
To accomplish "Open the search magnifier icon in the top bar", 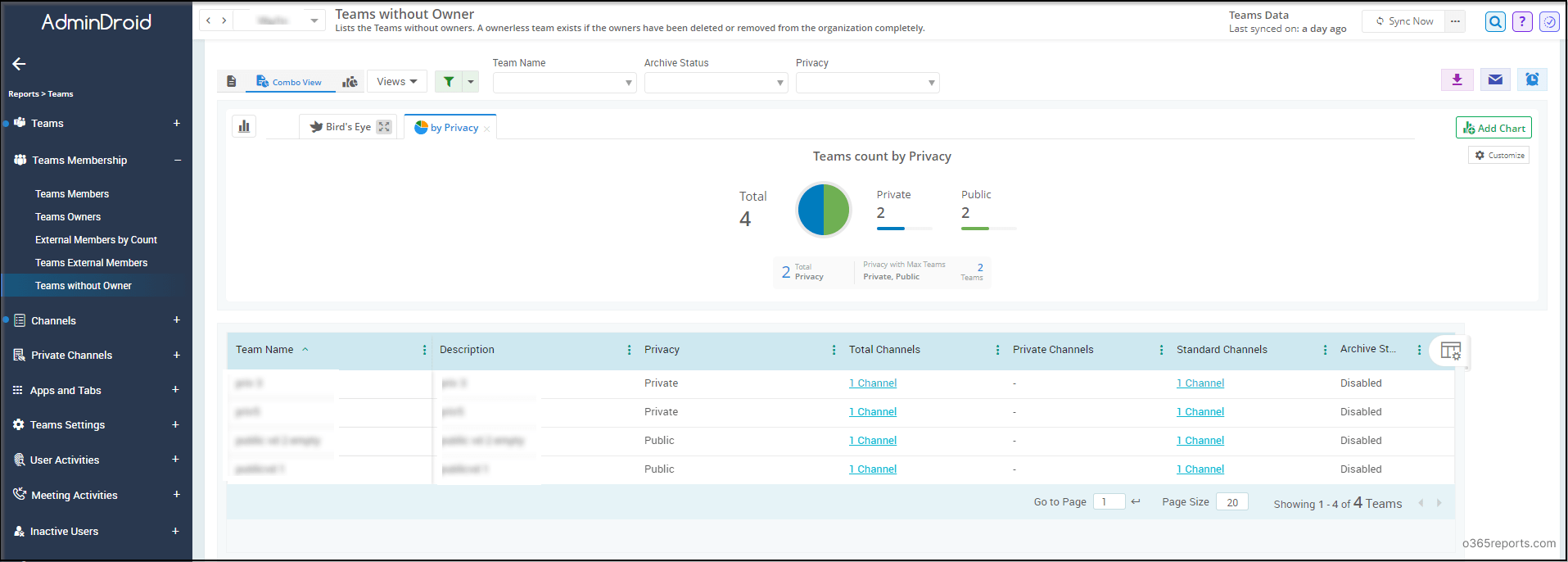I will 1495,22.
